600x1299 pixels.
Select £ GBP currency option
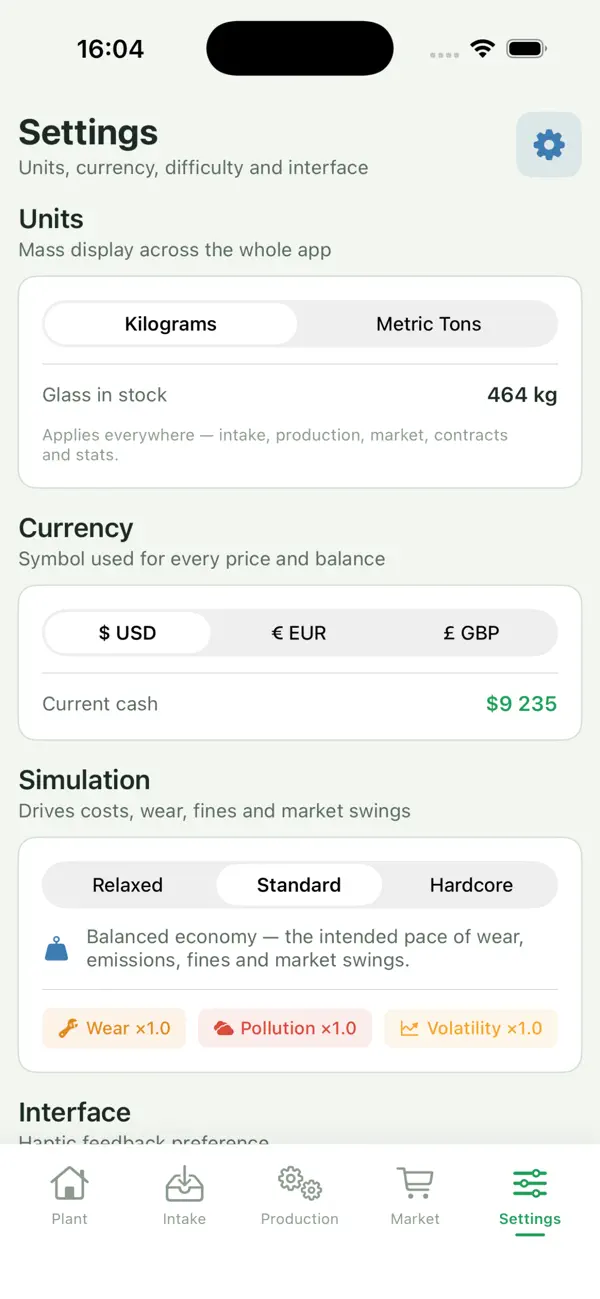tap(471, 633)
